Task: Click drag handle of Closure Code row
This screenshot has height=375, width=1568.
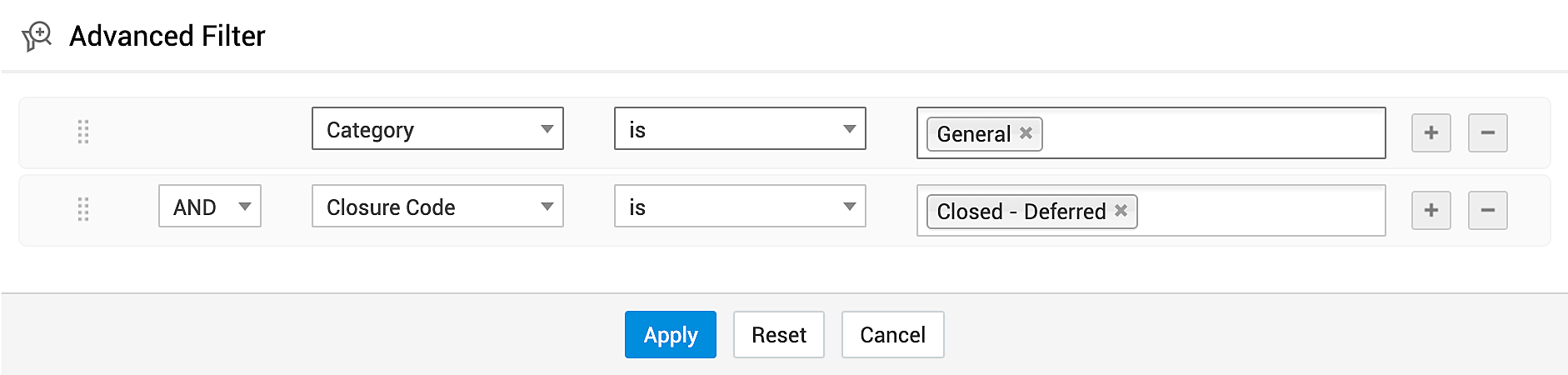Action: [83, 209]
